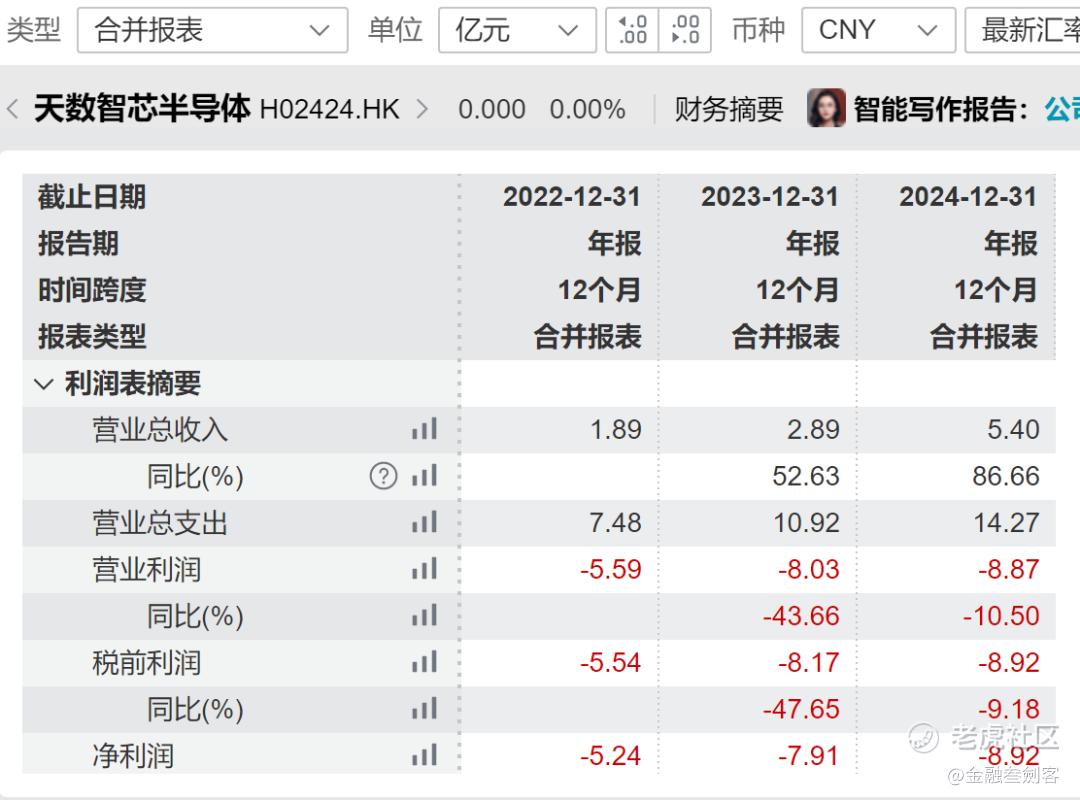The width and height of the screenshot is (1080, 800).
Task: Click net profit value -5.24
Action: pyautogui.click(x=611, y=756)
